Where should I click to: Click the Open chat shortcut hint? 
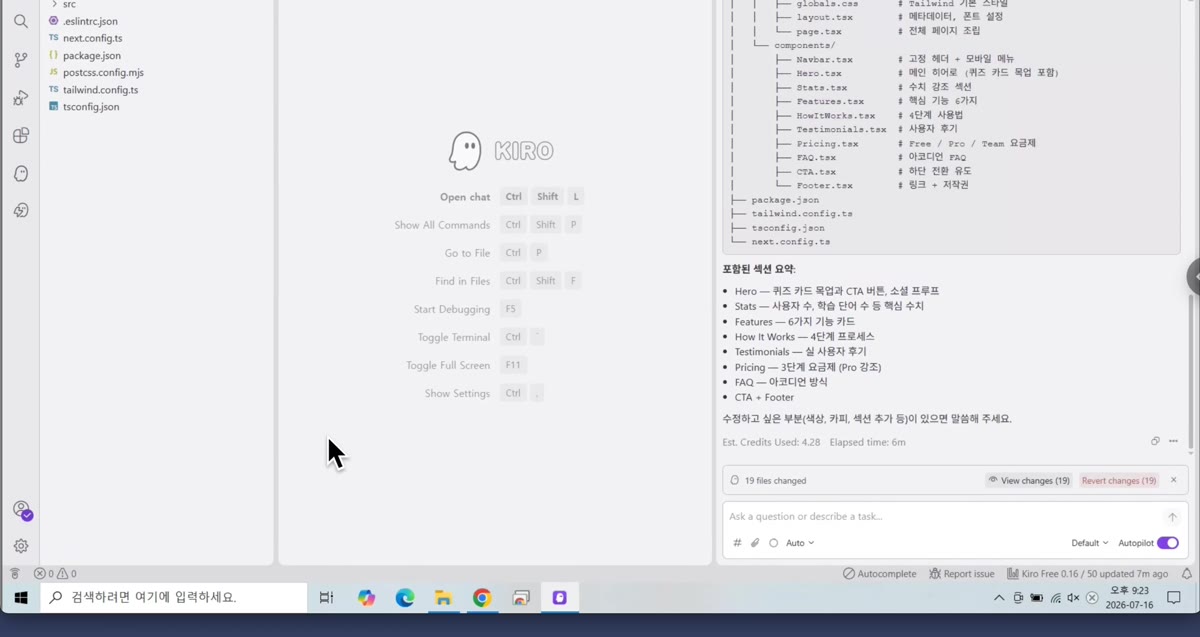click(465, 197)
